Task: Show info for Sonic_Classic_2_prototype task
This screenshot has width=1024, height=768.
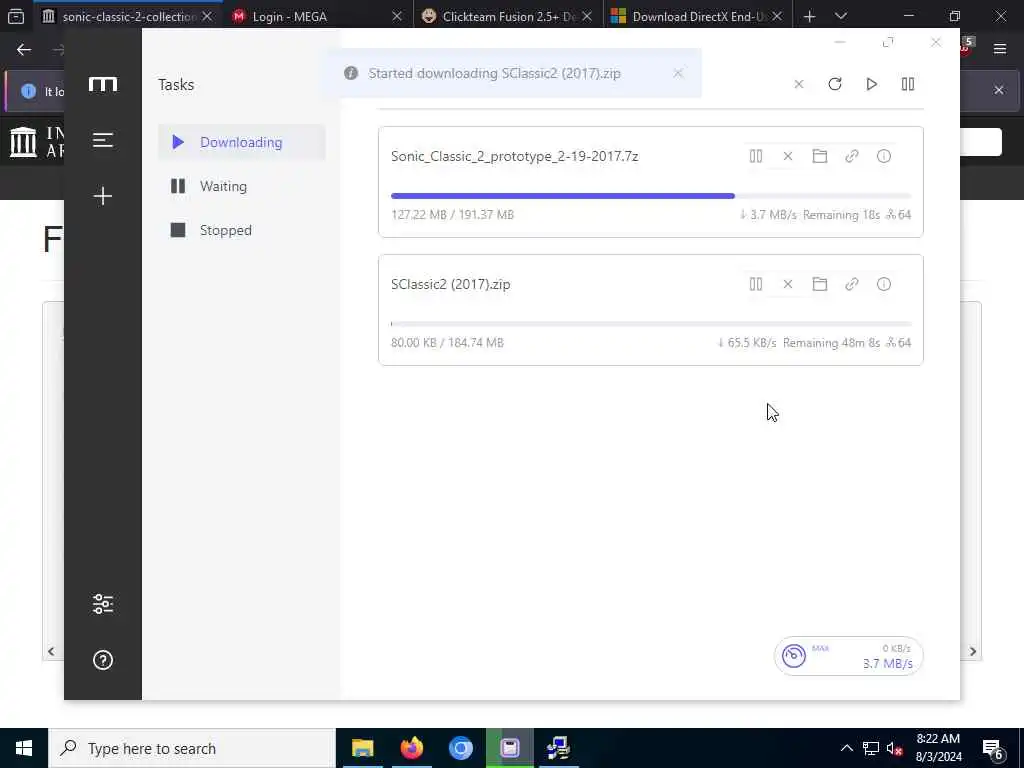Action: click(884, 156)
